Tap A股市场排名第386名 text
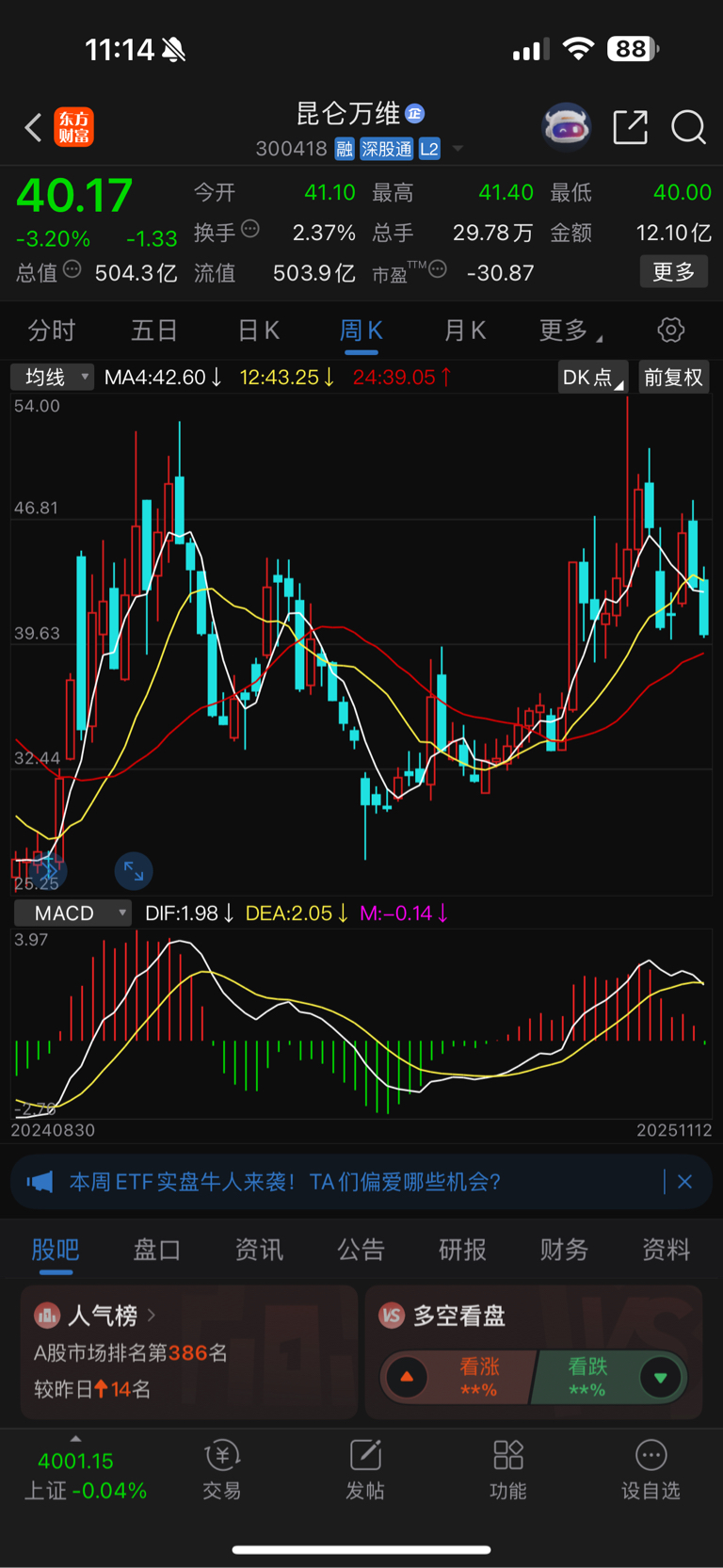The width and height of the screenshot is (723, 1568). [131, 1353]
